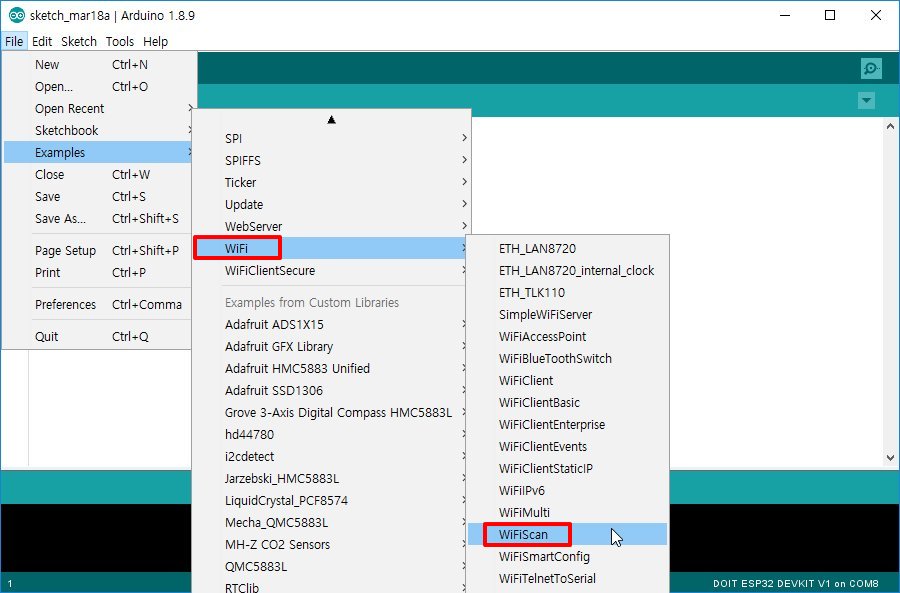This screenshot has height=593, width=900.
Task: Expand the SPIFFS examples
Action: point(331,160)
